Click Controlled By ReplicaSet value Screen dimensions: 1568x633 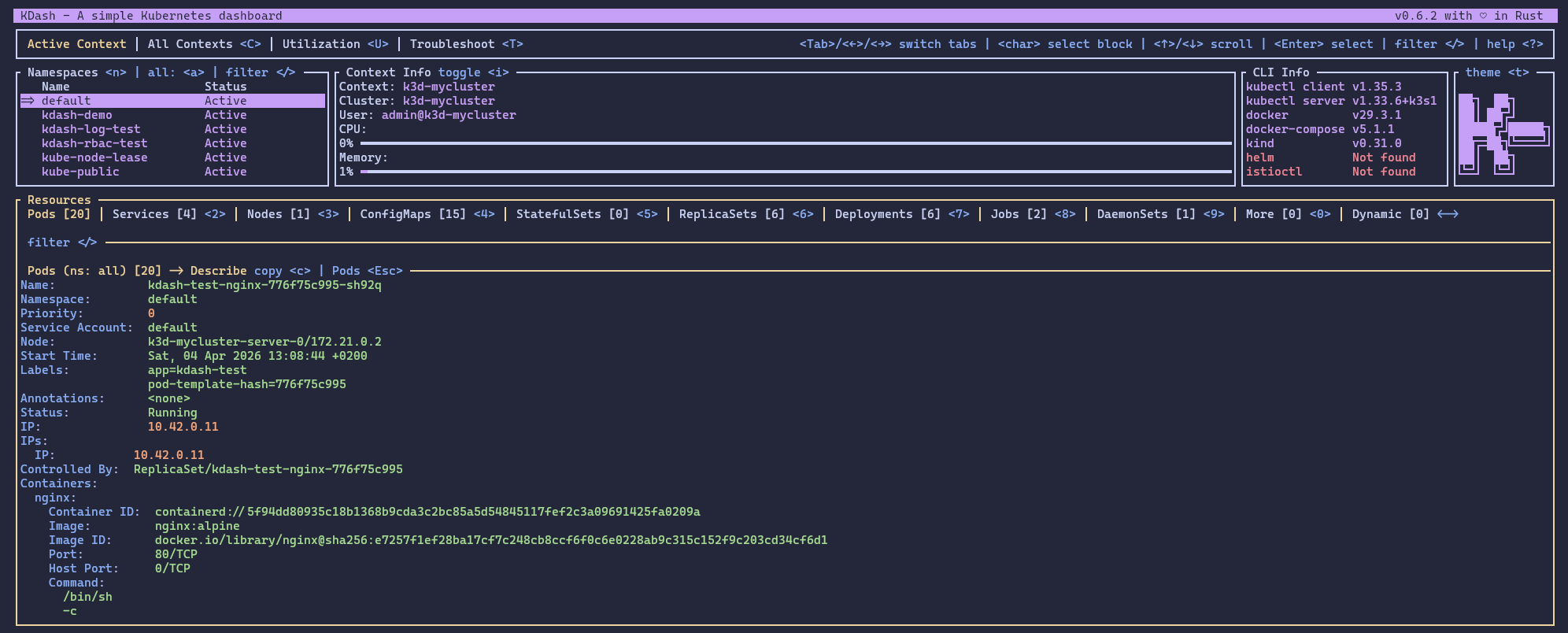click(268, 469)
